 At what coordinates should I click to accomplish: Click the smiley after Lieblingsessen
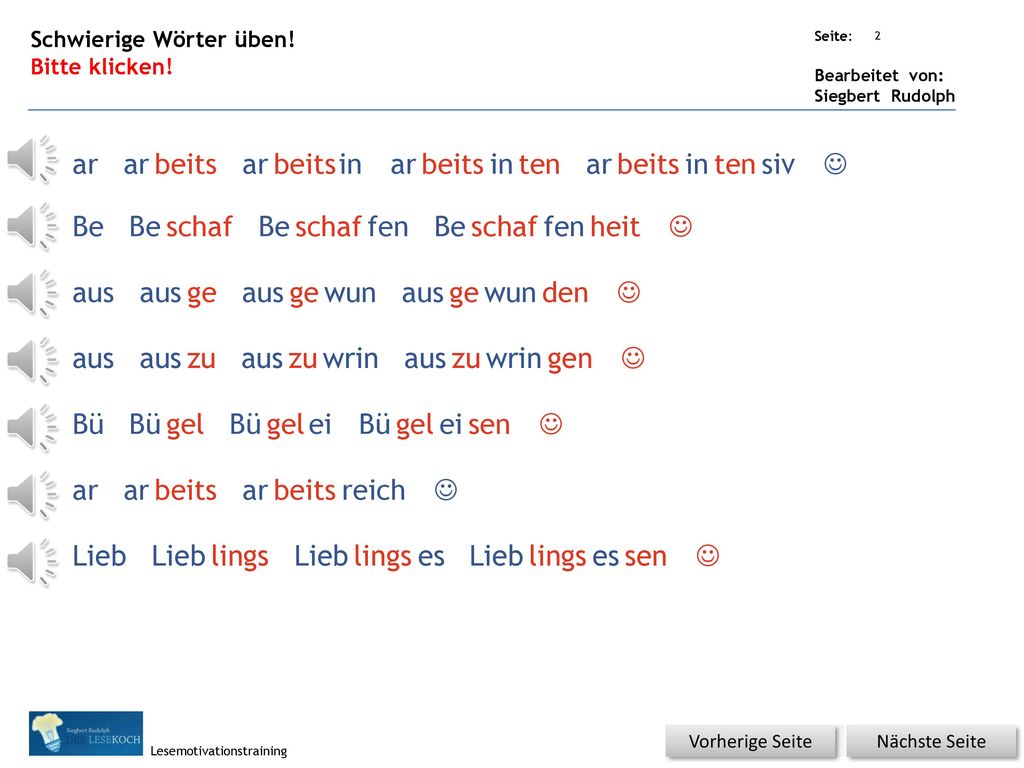tap(708, 556)
